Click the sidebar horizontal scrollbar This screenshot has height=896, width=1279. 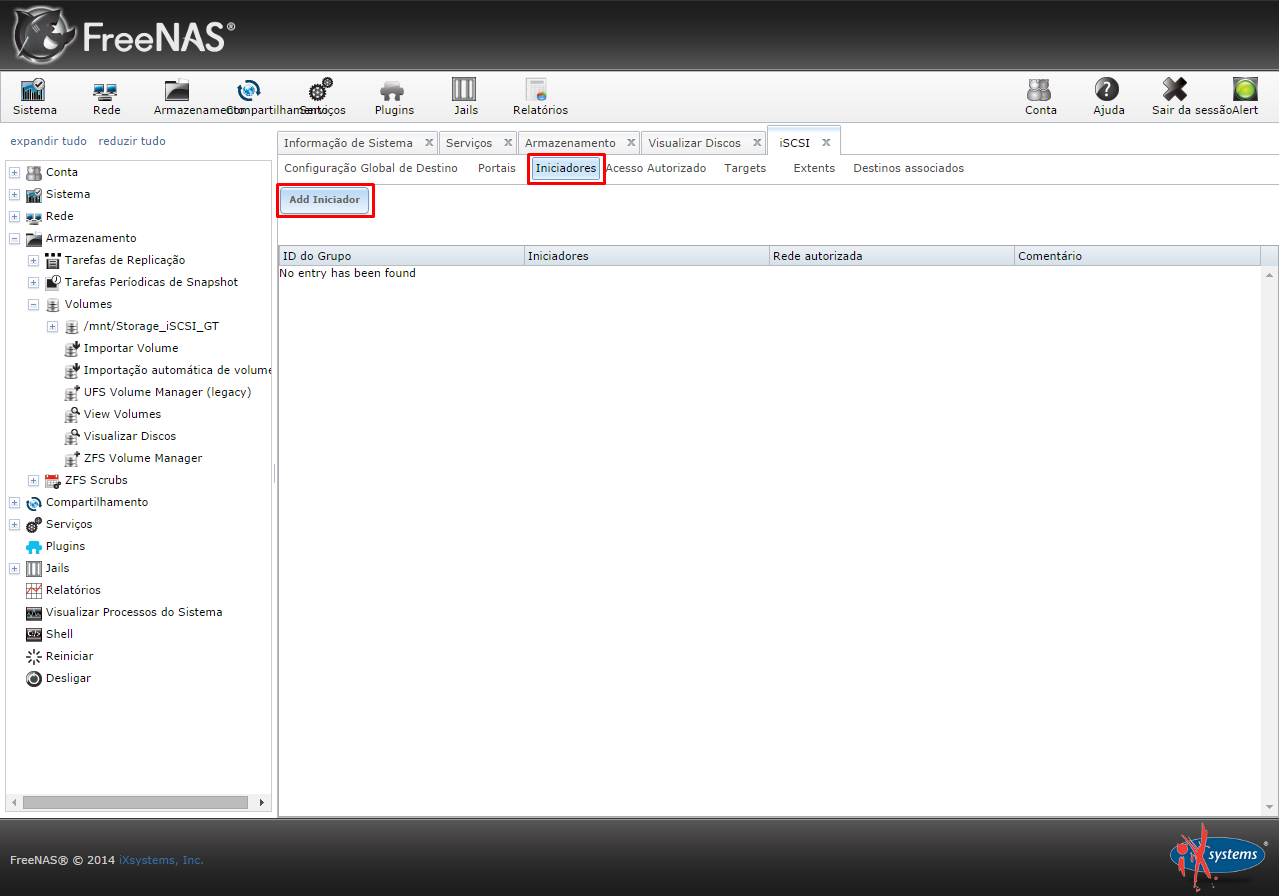[x=136, y=802]
